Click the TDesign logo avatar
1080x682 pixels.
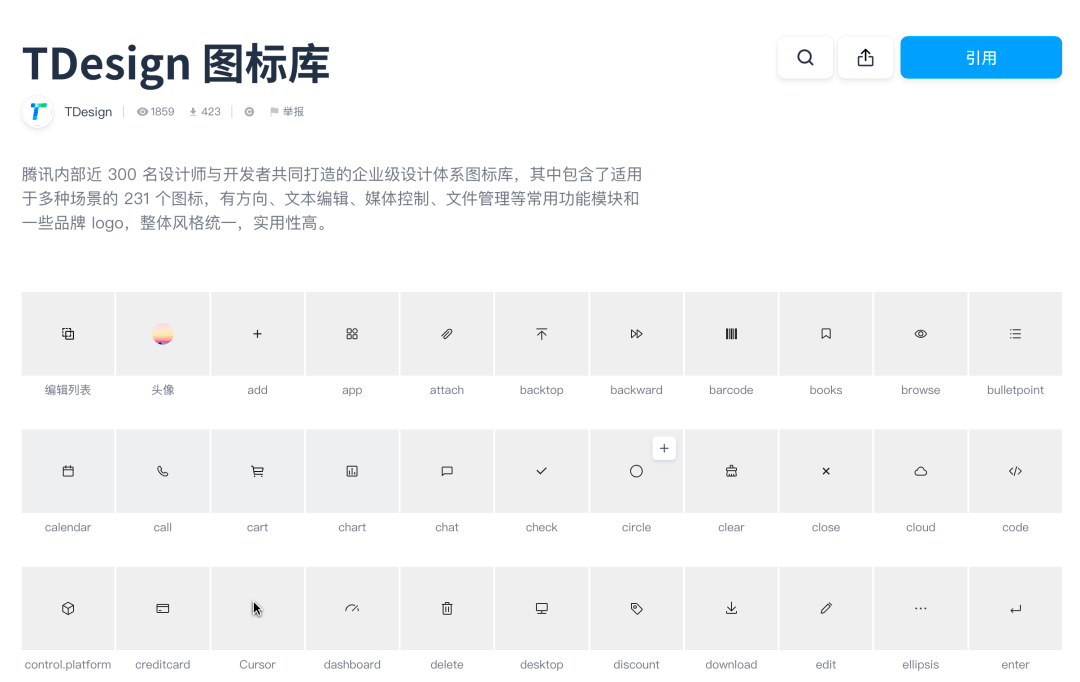(38, 112)
